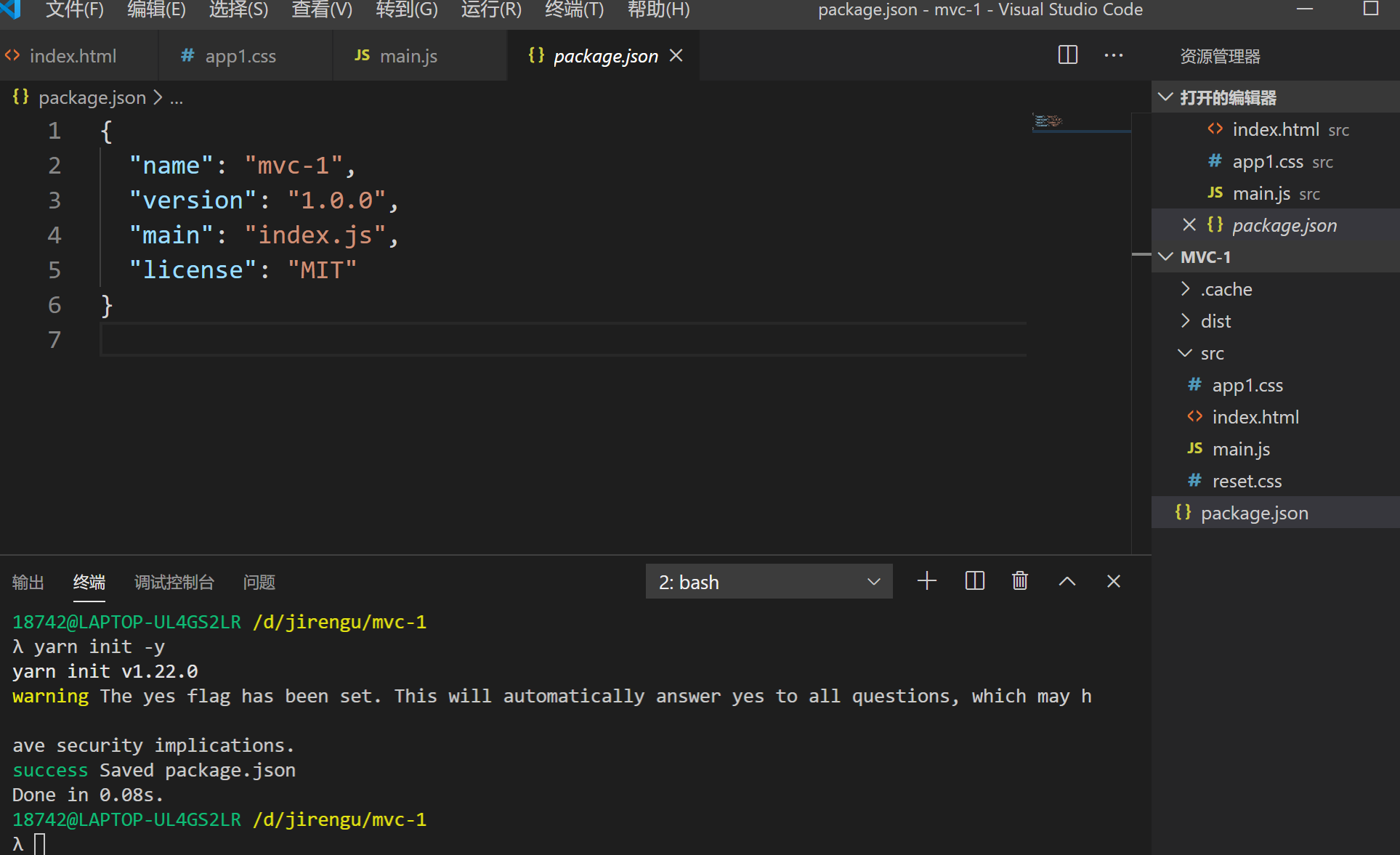
Task: Close the package.json editor tab
Action: pyautogui.click(x=676, y=56)
